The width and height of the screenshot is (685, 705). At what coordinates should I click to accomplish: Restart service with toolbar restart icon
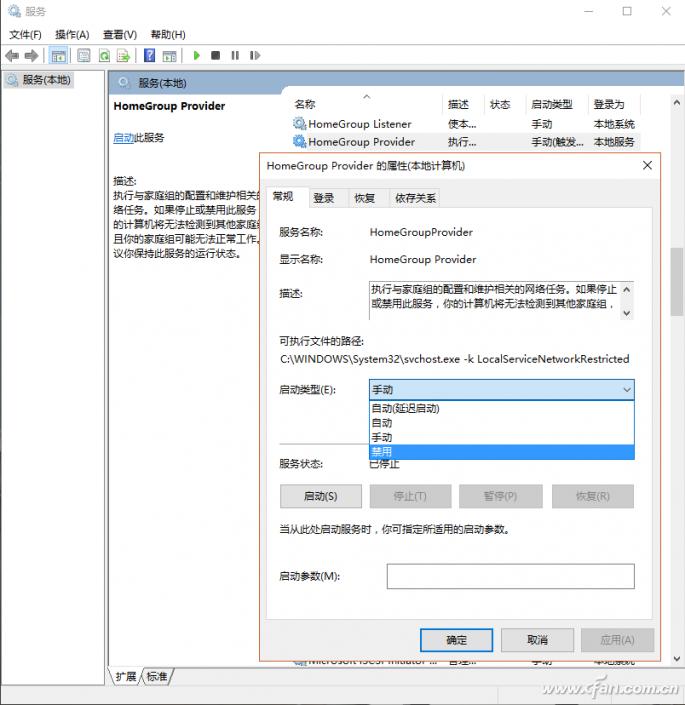(x=254, y=55)
